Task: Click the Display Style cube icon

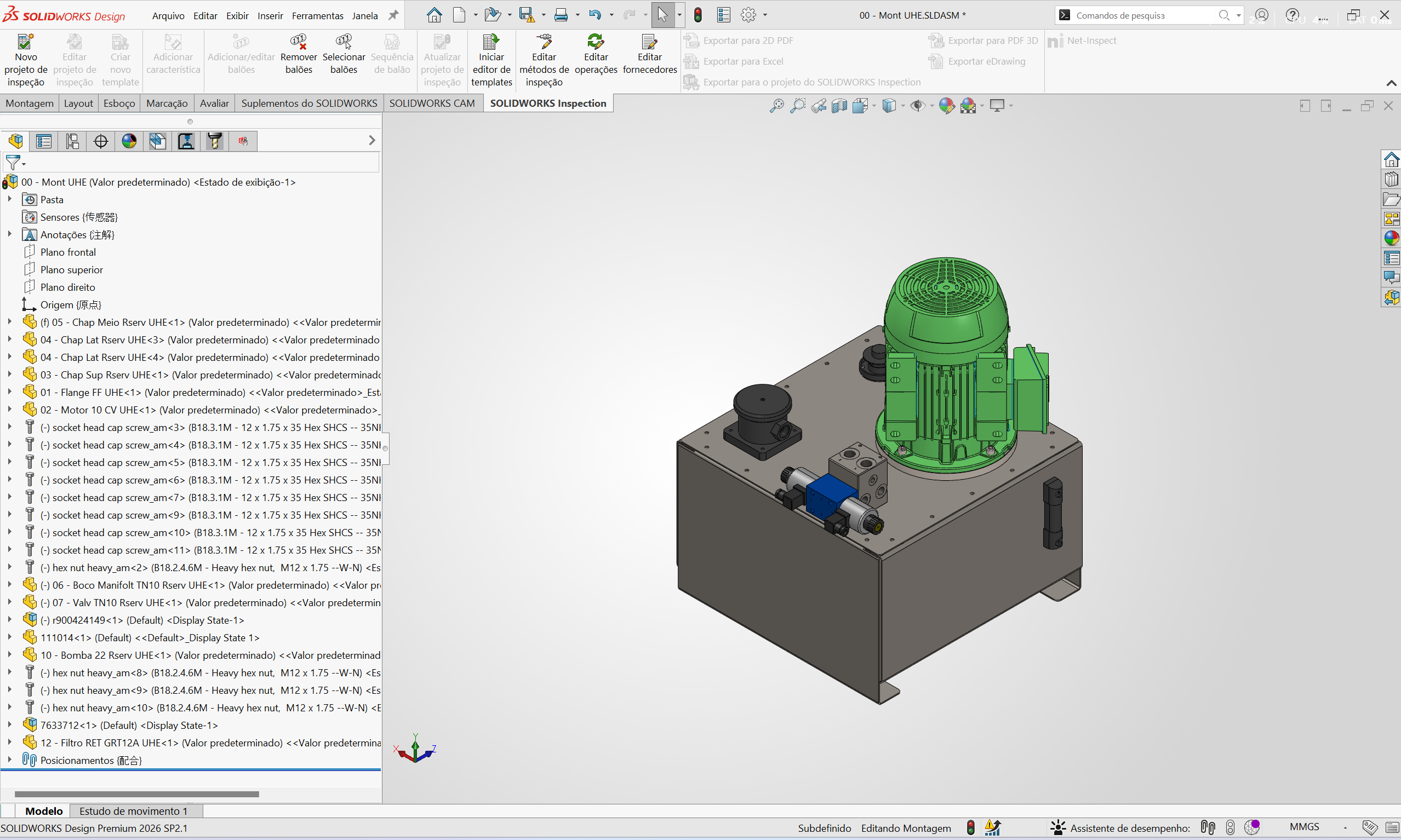Action: coord(889,105)
